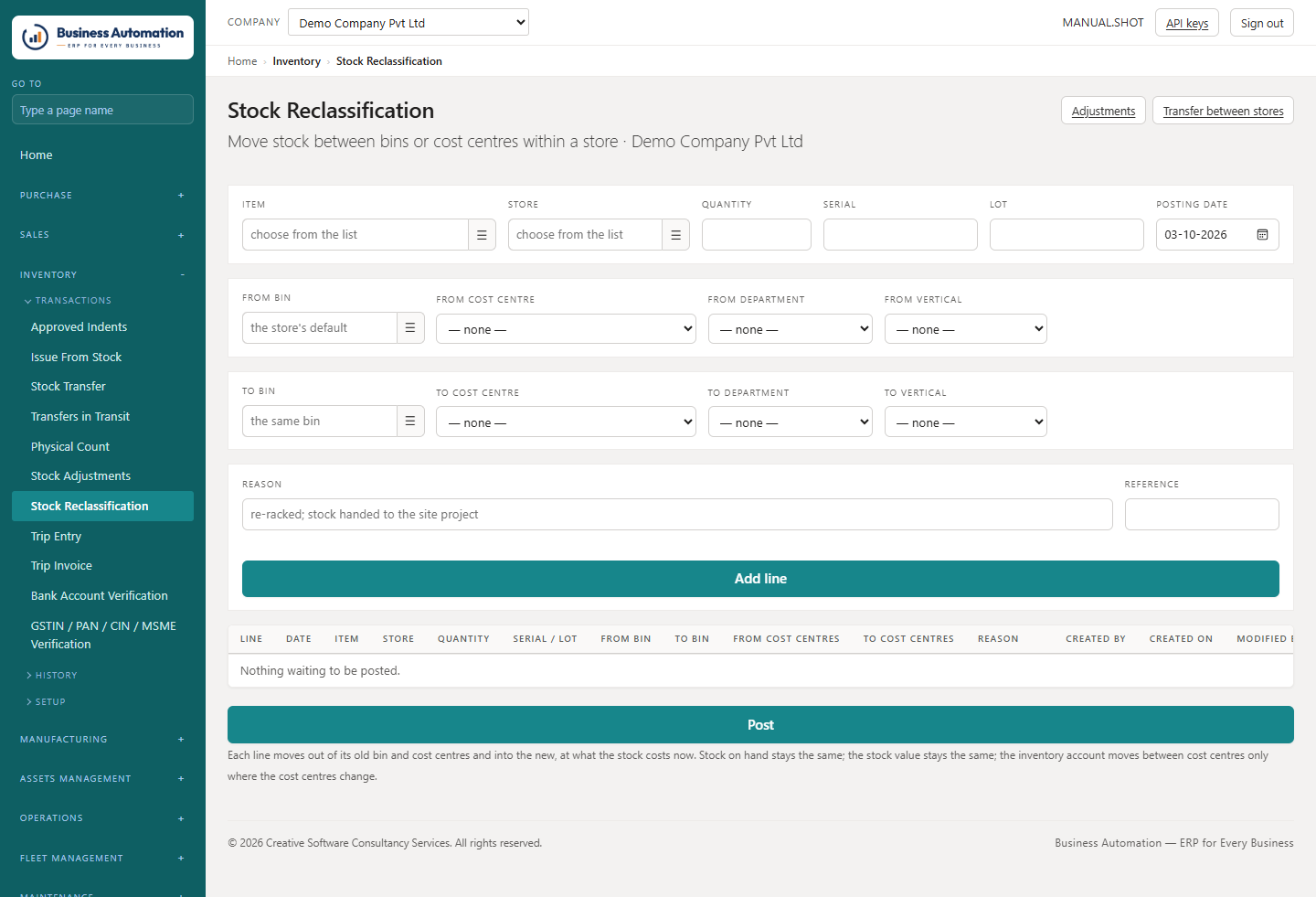Screen dimensions: 1316x897
Task: Open the From Cost Centre dropdown
Action: coord(566,329)
